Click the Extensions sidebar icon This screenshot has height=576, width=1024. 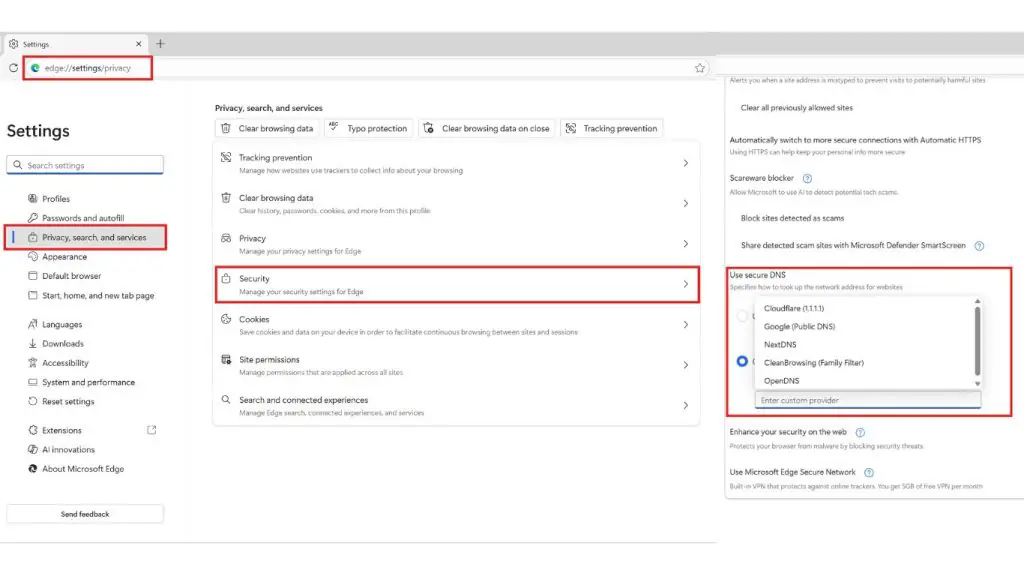coord(33,430)
